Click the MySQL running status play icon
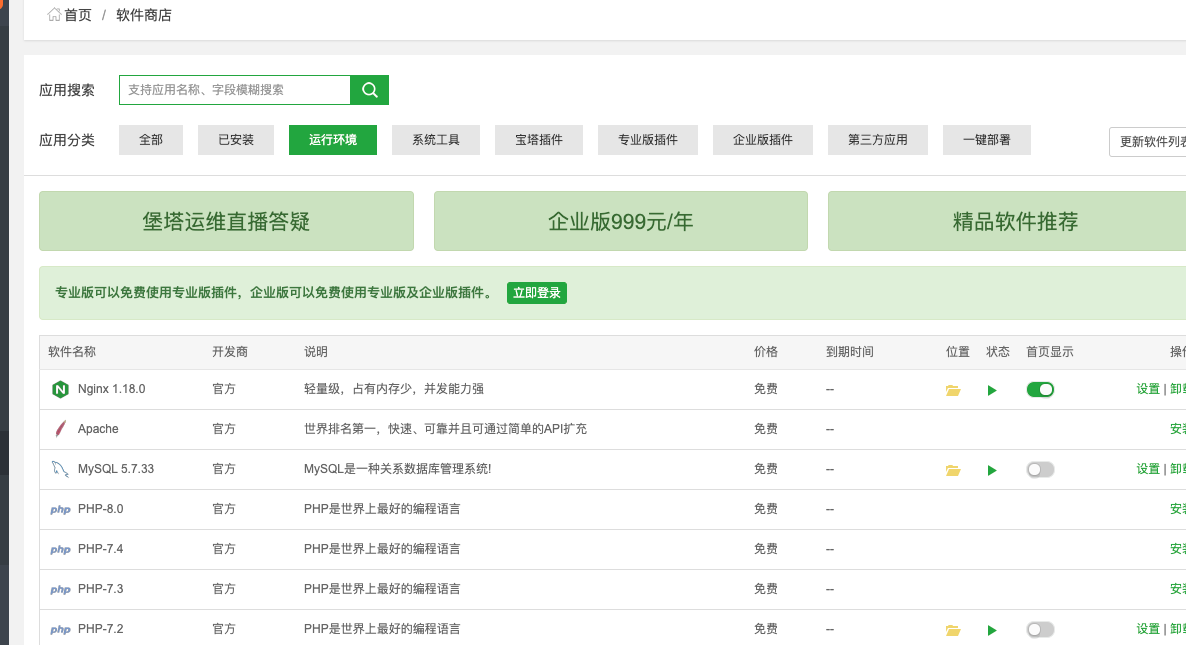 click(992, 470)
